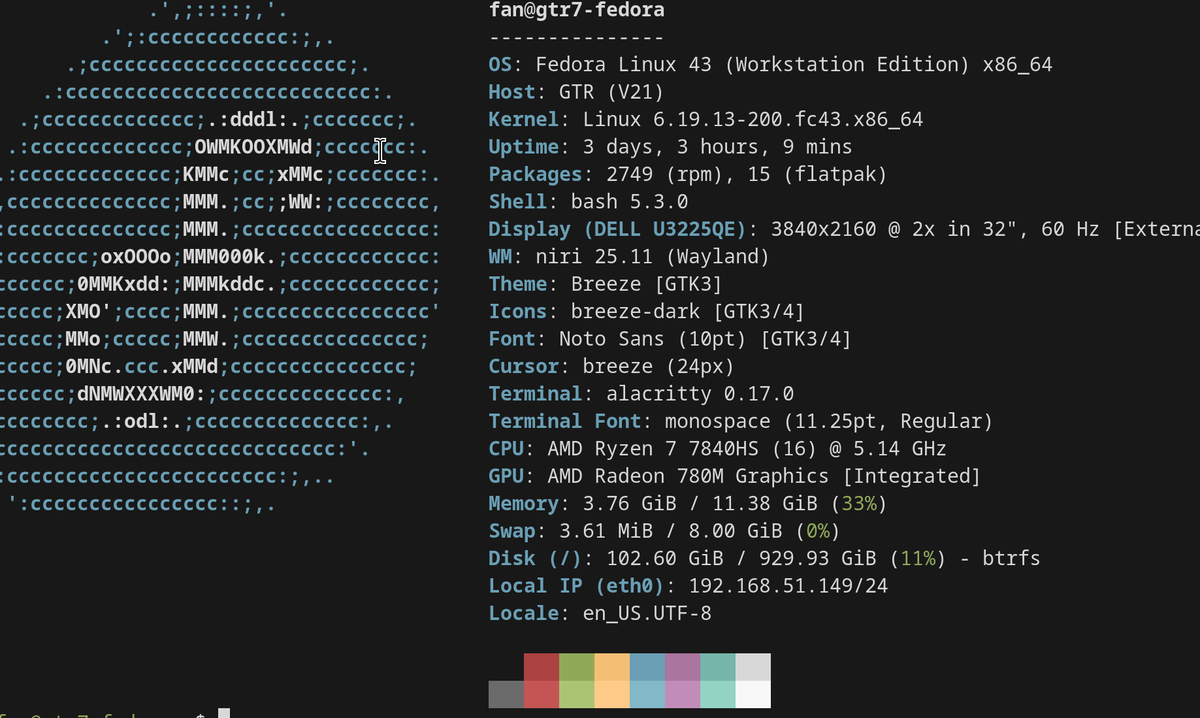1200x718 pixels.
Task: Select the lighter red palette swatch
Action: click(x=541, y=694)
